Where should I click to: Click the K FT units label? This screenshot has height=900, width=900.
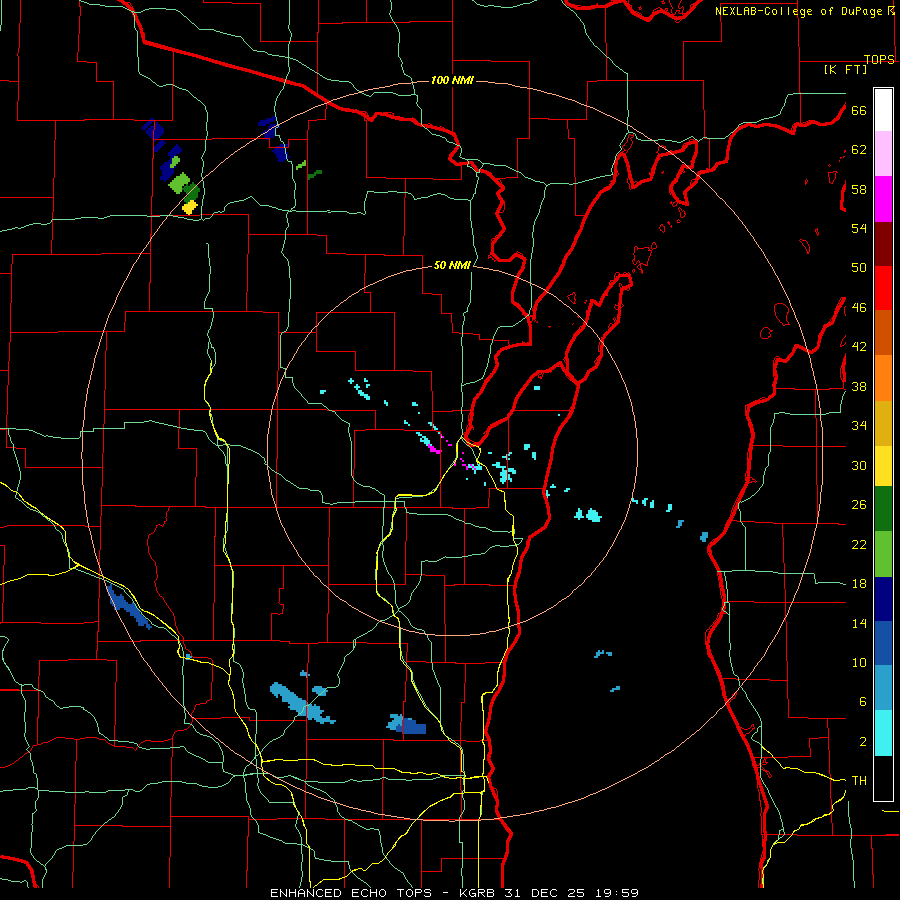845,70
